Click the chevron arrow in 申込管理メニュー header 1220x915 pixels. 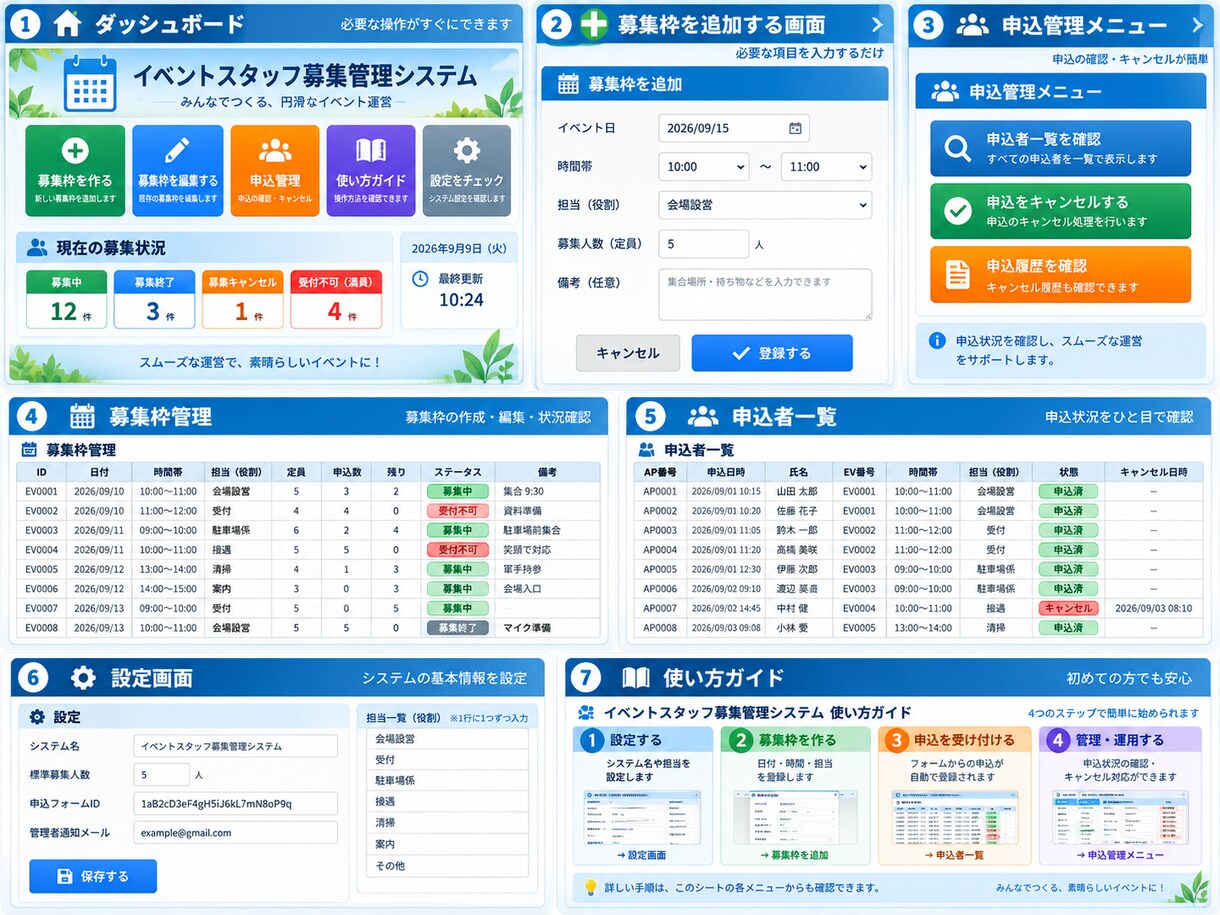point(1197,25)
